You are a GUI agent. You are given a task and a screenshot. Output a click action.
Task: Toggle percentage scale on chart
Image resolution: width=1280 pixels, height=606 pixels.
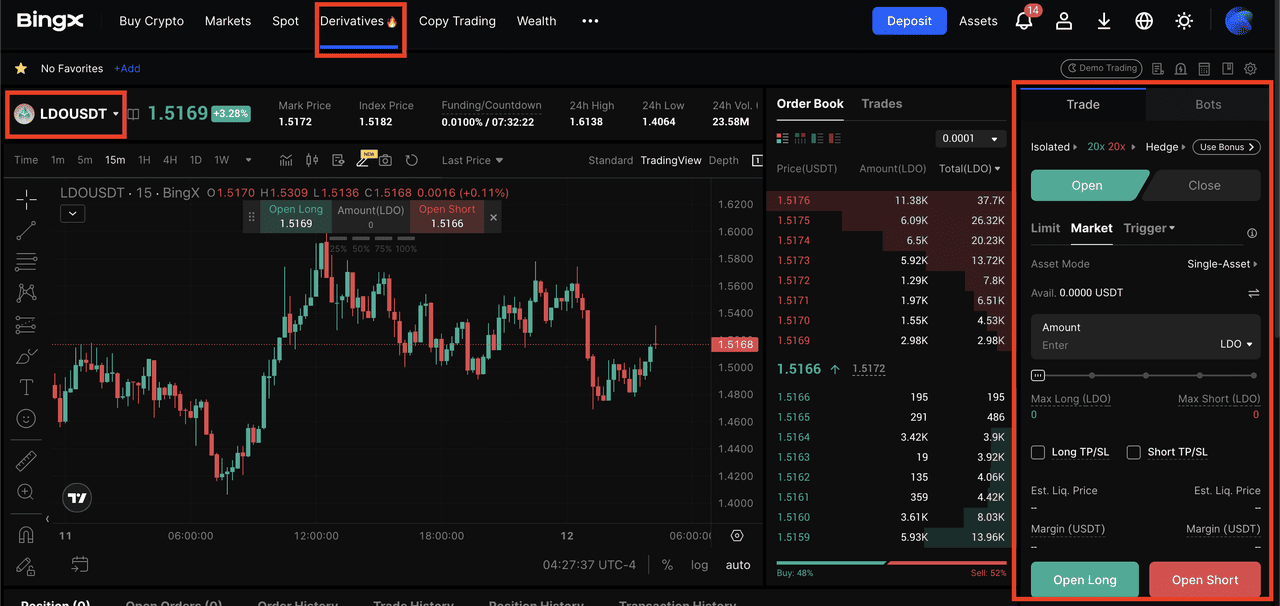pyautogui.click(x=667, y=565)
